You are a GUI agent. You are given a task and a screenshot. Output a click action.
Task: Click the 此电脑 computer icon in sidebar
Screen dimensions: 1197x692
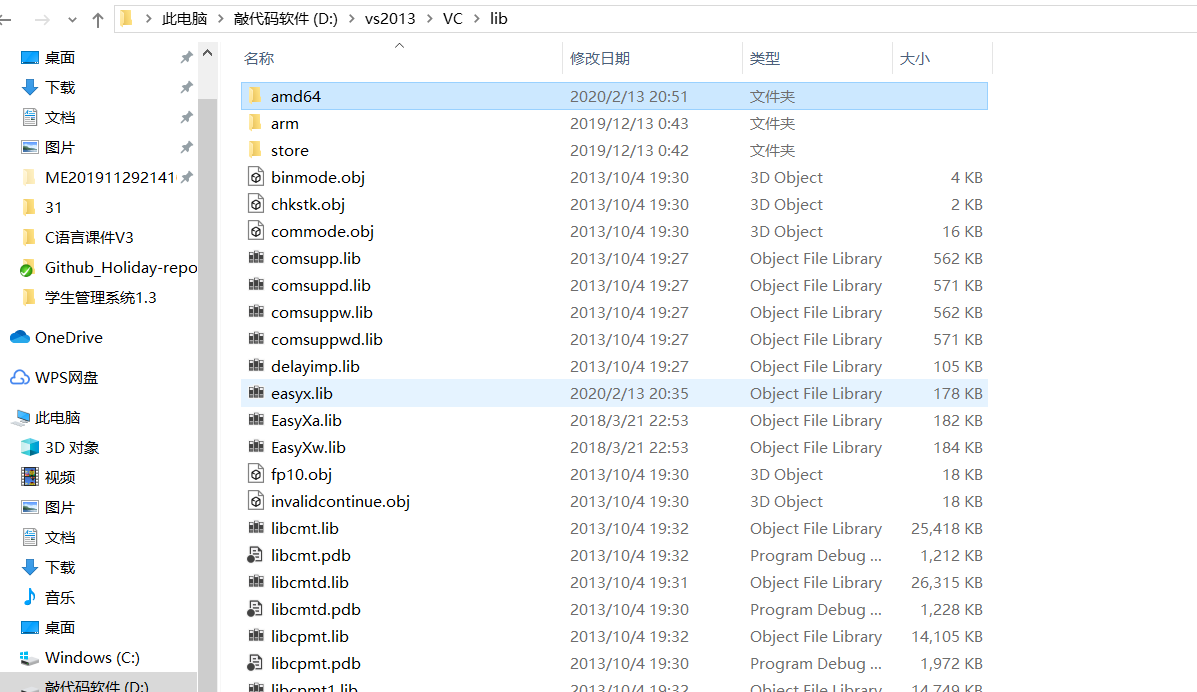(x=22, y=417)
